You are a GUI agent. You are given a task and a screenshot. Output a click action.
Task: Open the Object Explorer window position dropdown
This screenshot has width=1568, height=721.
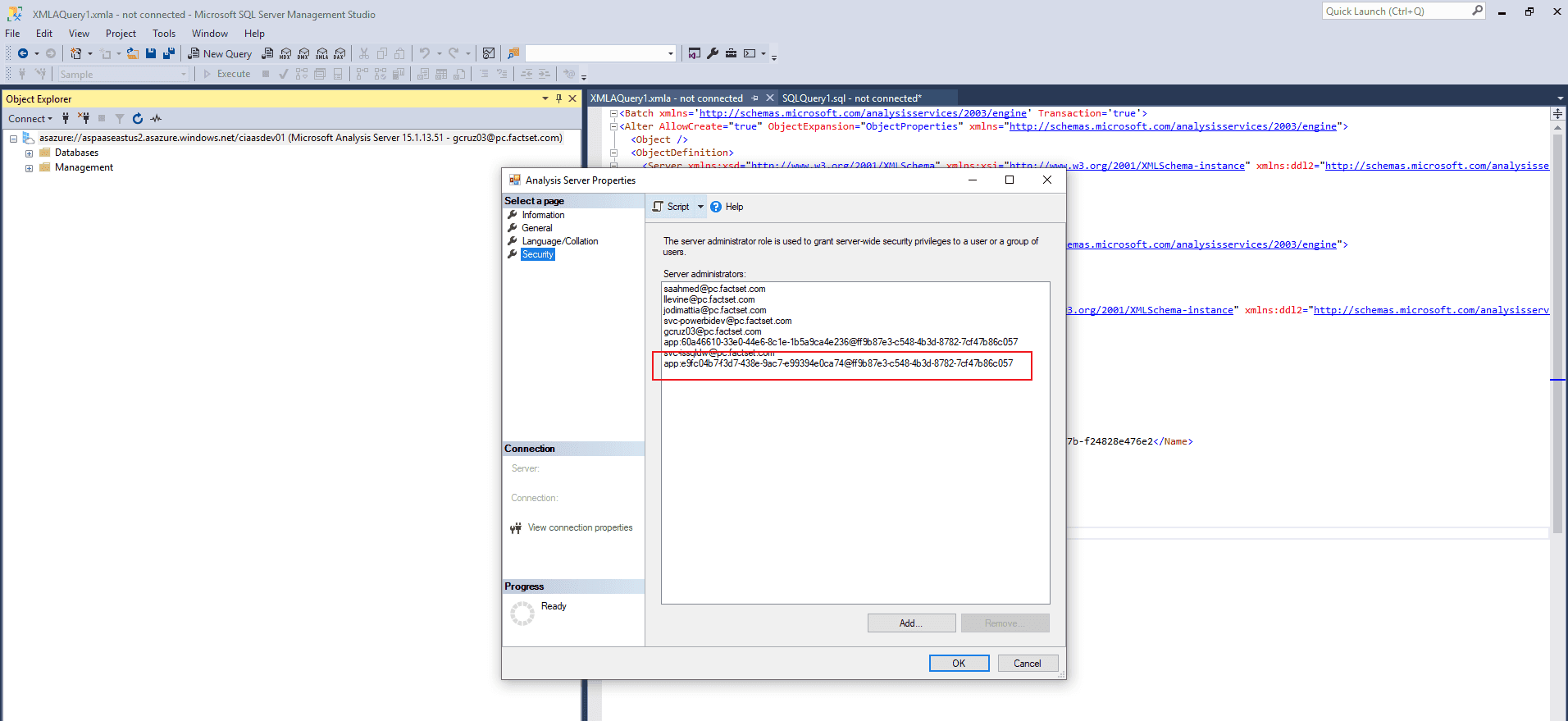tap(545, 98)
